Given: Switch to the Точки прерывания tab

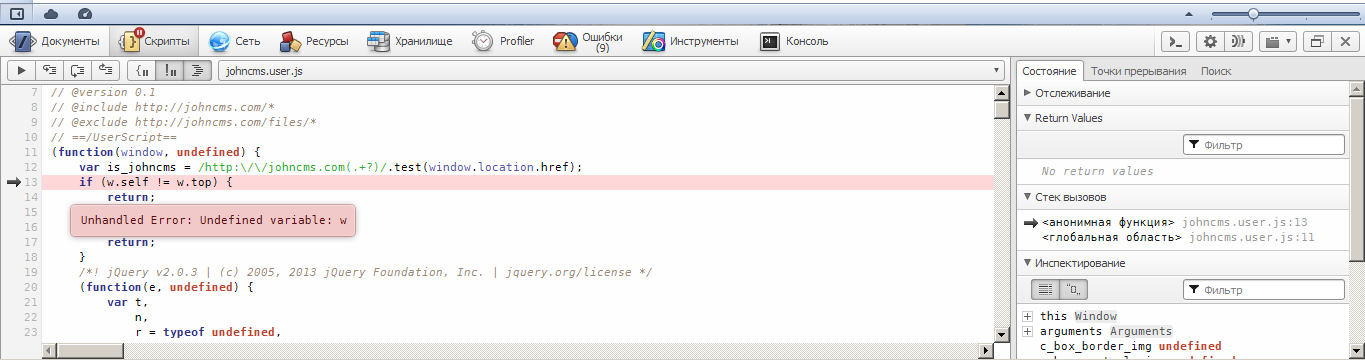Looking at the screenshot, I should tap(1138, 71).
